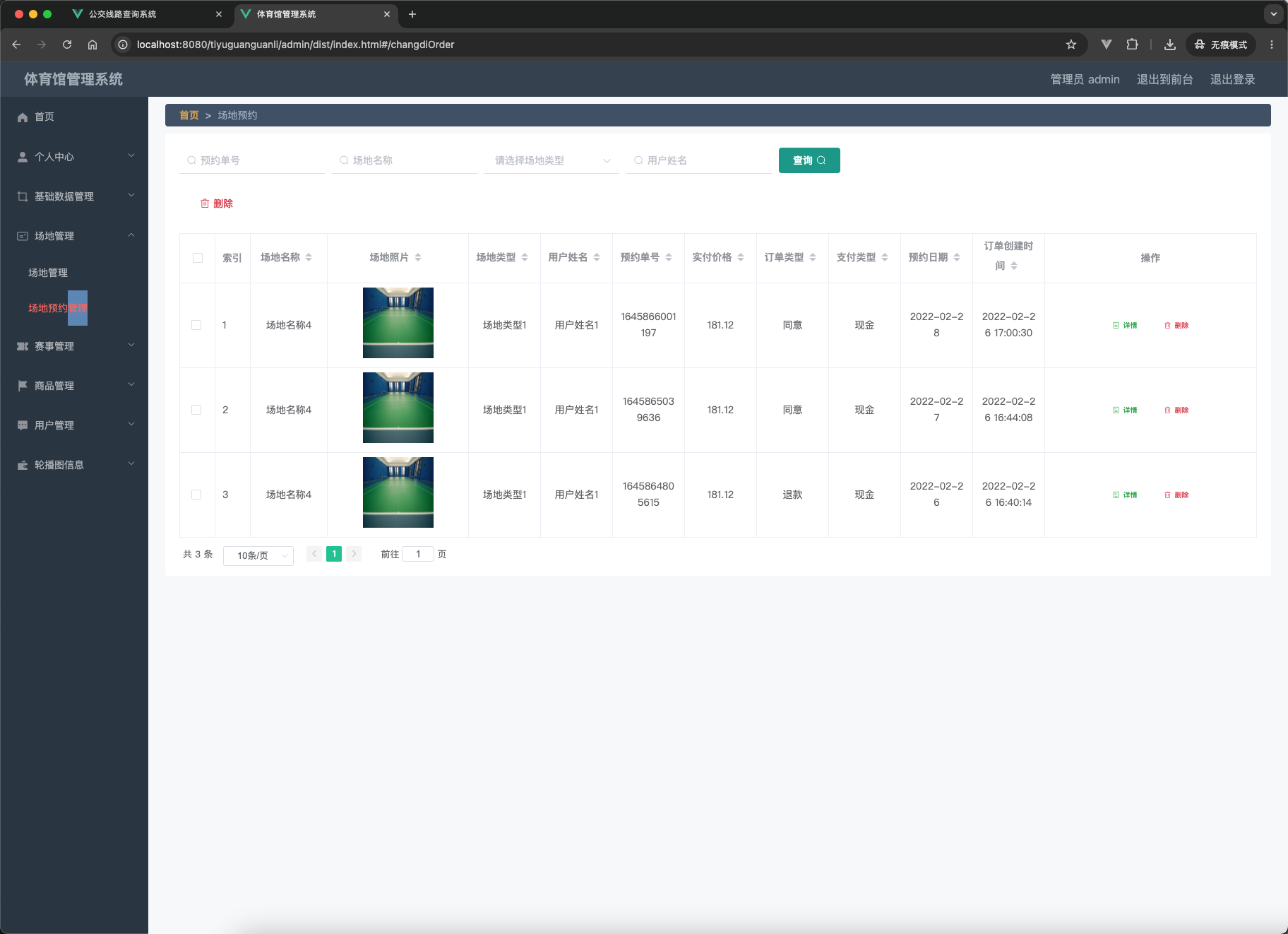Toggle the select-all header checkbox

(x=198, y=258)
